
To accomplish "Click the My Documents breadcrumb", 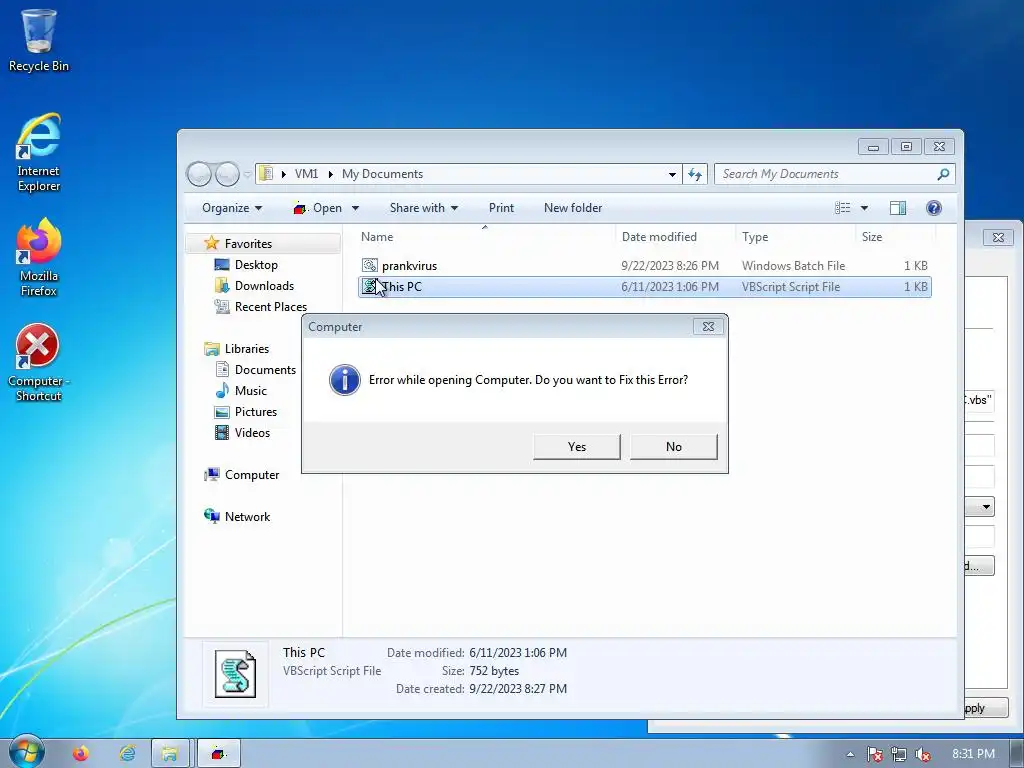I will 382,174.
